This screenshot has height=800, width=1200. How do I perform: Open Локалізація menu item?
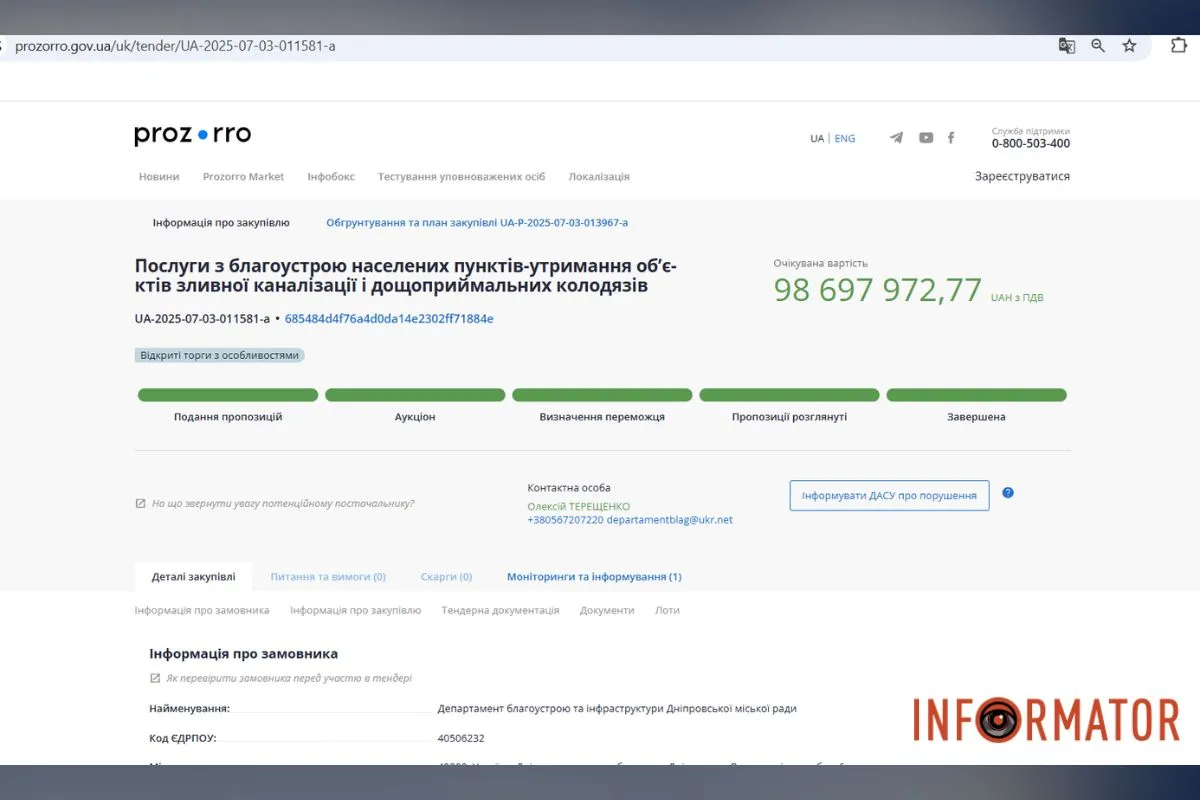pos(599,177)
